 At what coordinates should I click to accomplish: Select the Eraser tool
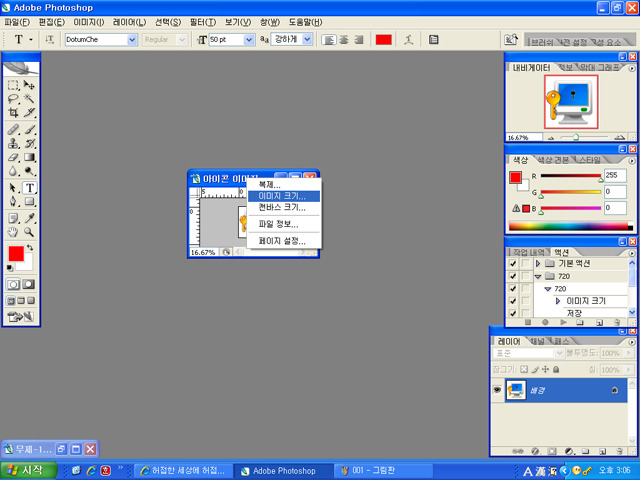point(13,157)
